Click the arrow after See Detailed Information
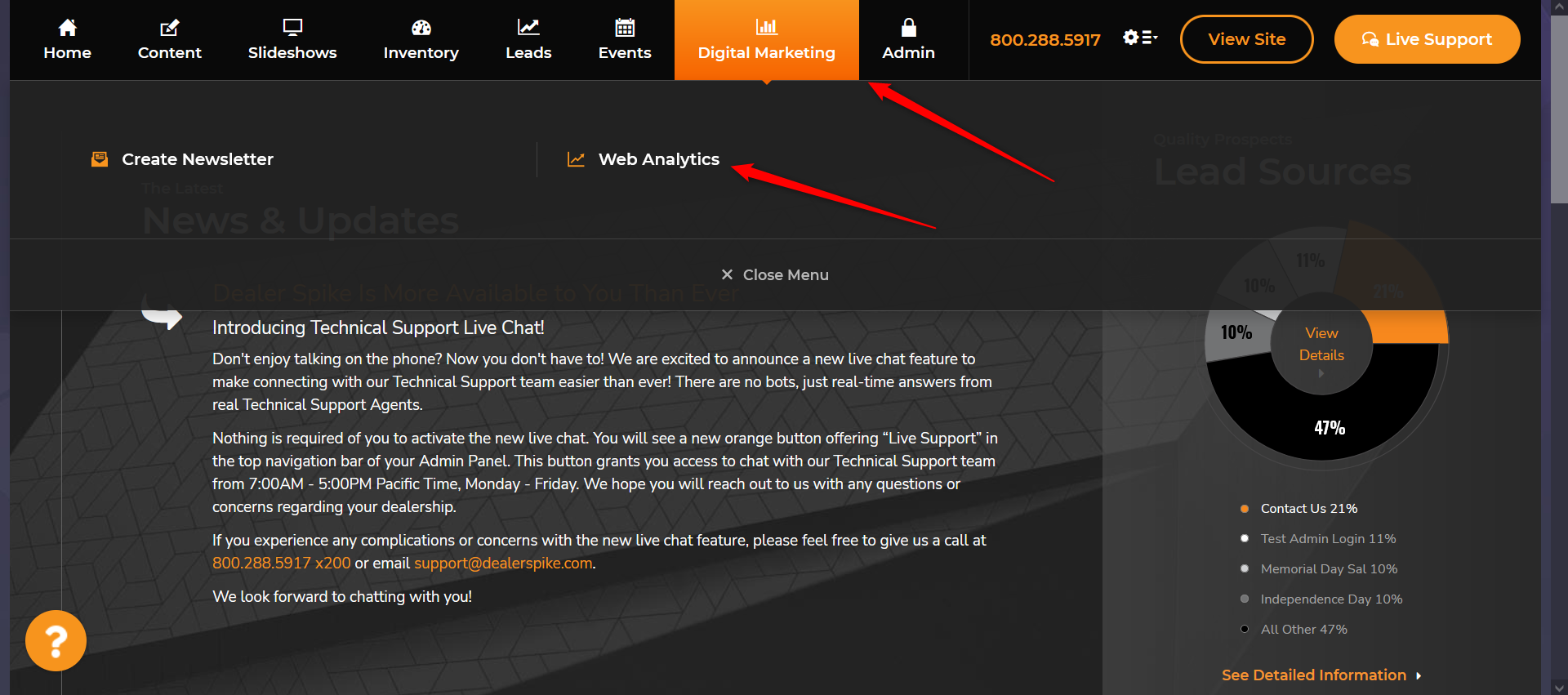1568x695 pixels. (1419, 675)
